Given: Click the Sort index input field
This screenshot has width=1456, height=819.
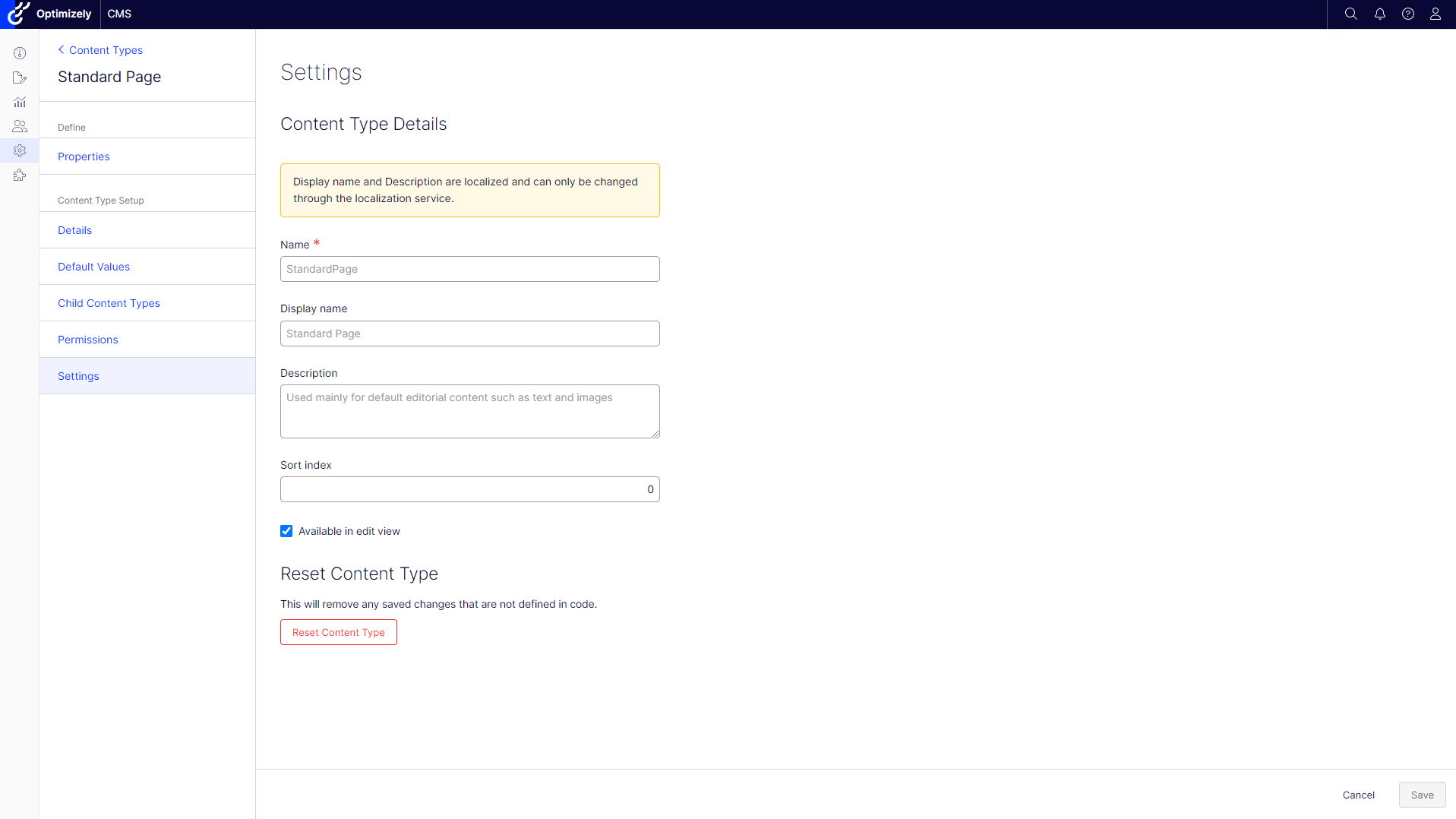Looking at the screenshot, I should pyautogui.click(x=469, y=489).
